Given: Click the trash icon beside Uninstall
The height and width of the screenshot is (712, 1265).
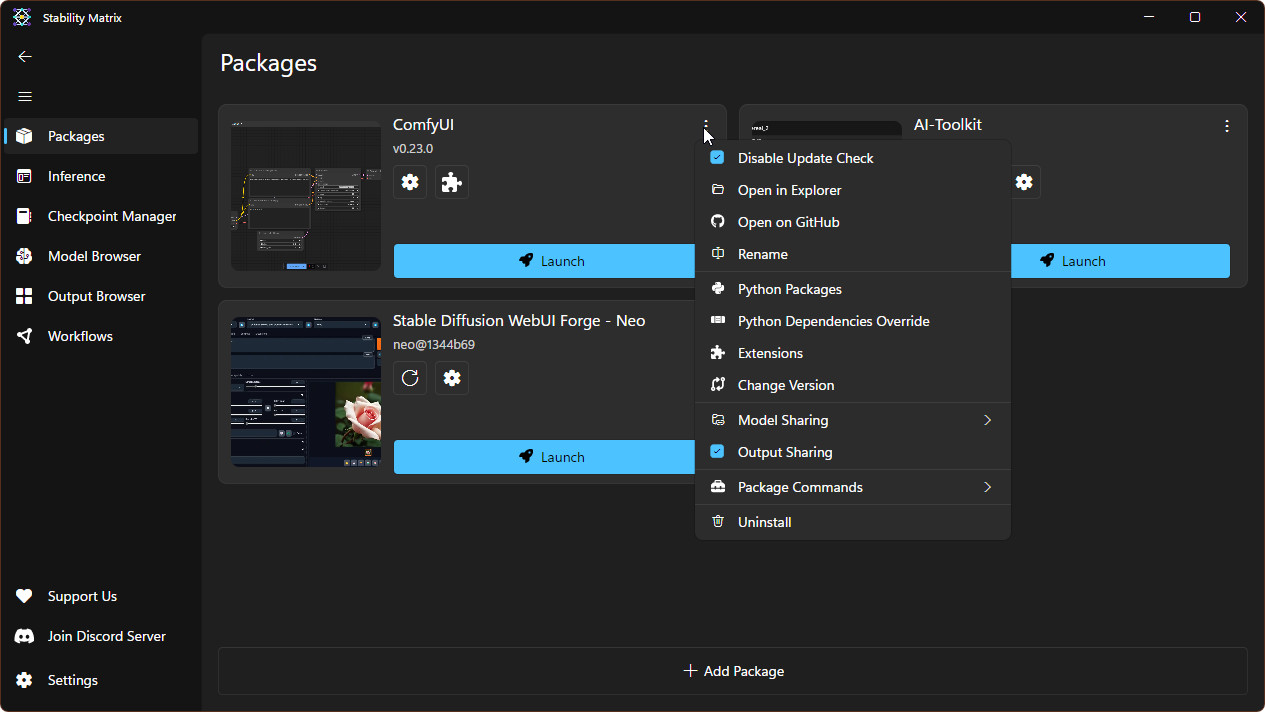Looking at the screenshot, I should coord(717,522).
